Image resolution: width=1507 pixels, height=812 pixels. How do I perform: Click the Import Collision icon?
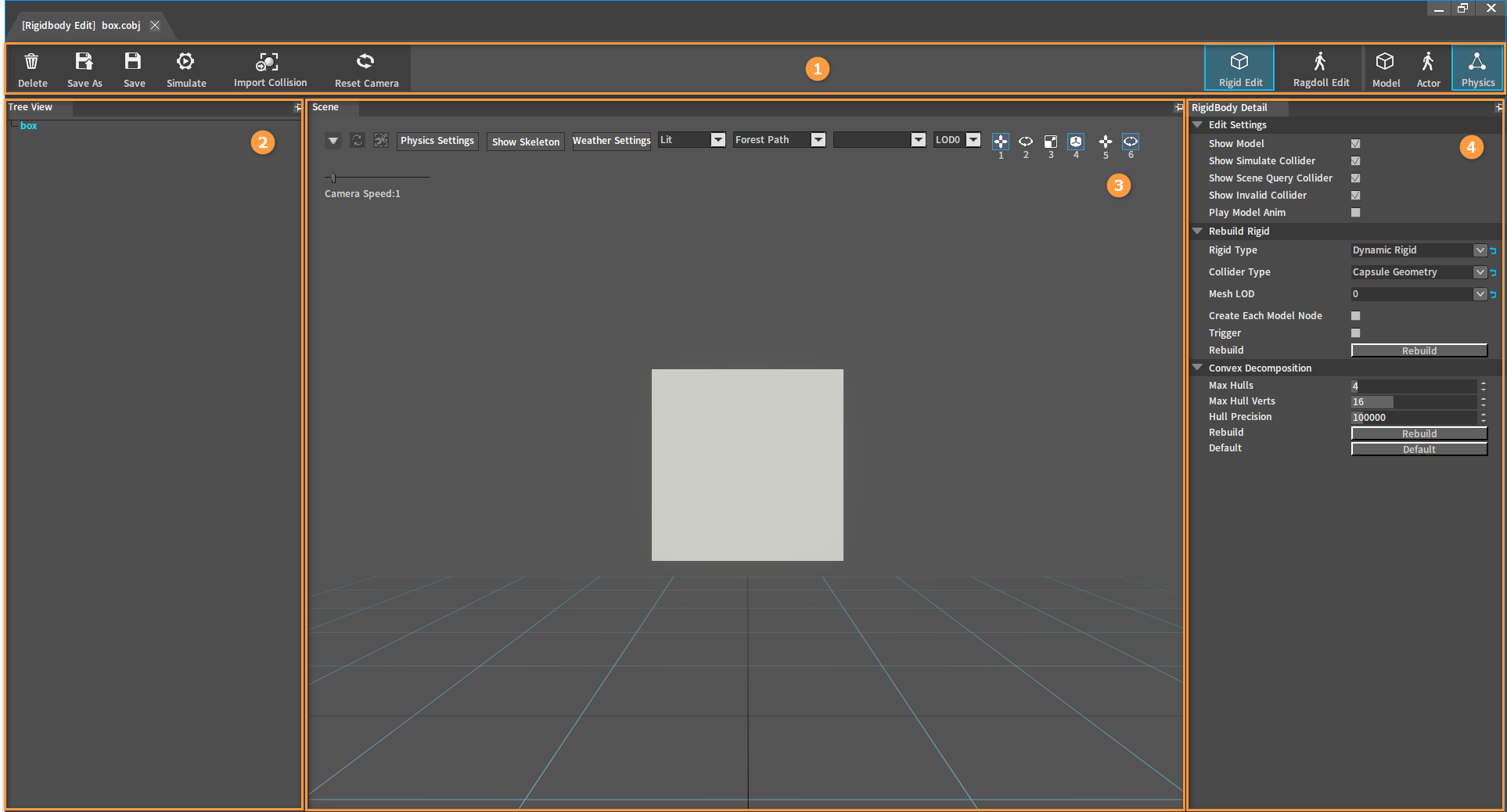tap(268, 62)
